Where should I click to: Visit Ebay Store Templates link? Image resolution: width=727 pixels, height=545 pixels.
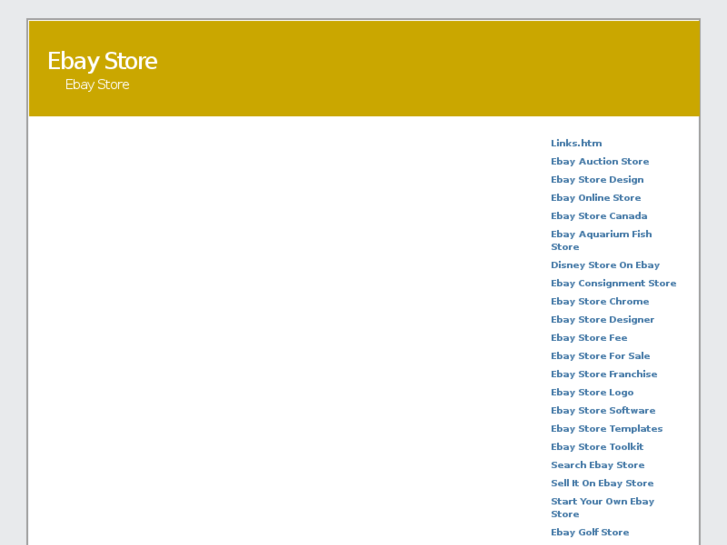click(x=607, y=429)
